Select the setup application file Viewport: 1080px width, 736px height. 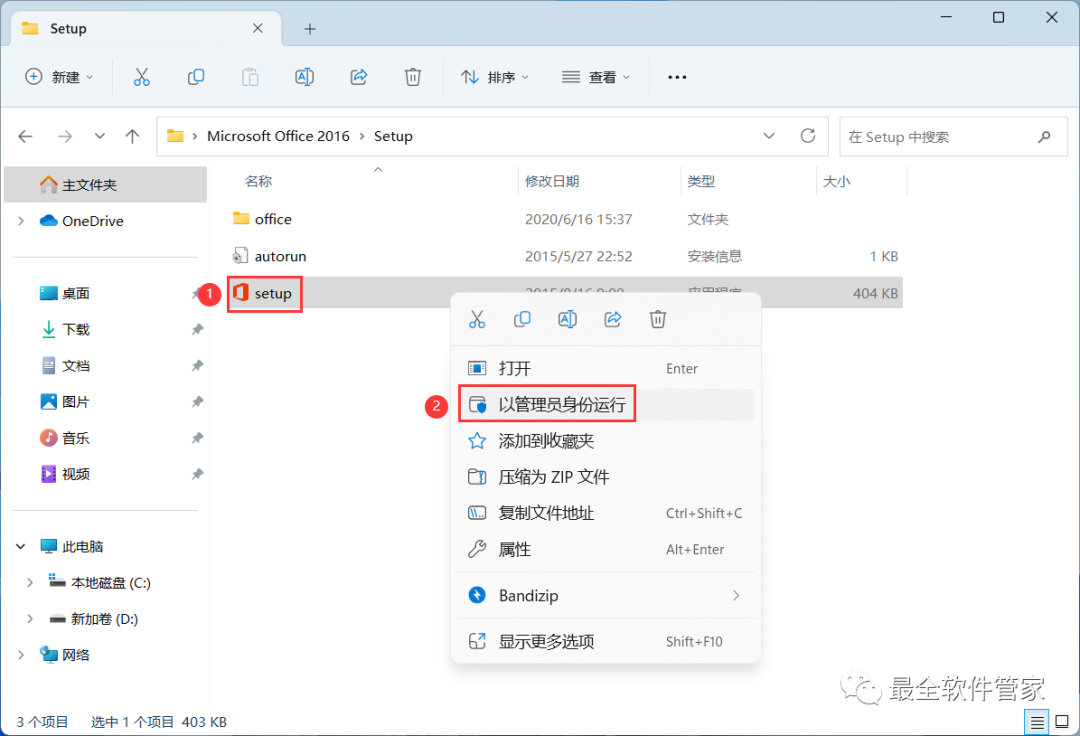pos(273,293)
